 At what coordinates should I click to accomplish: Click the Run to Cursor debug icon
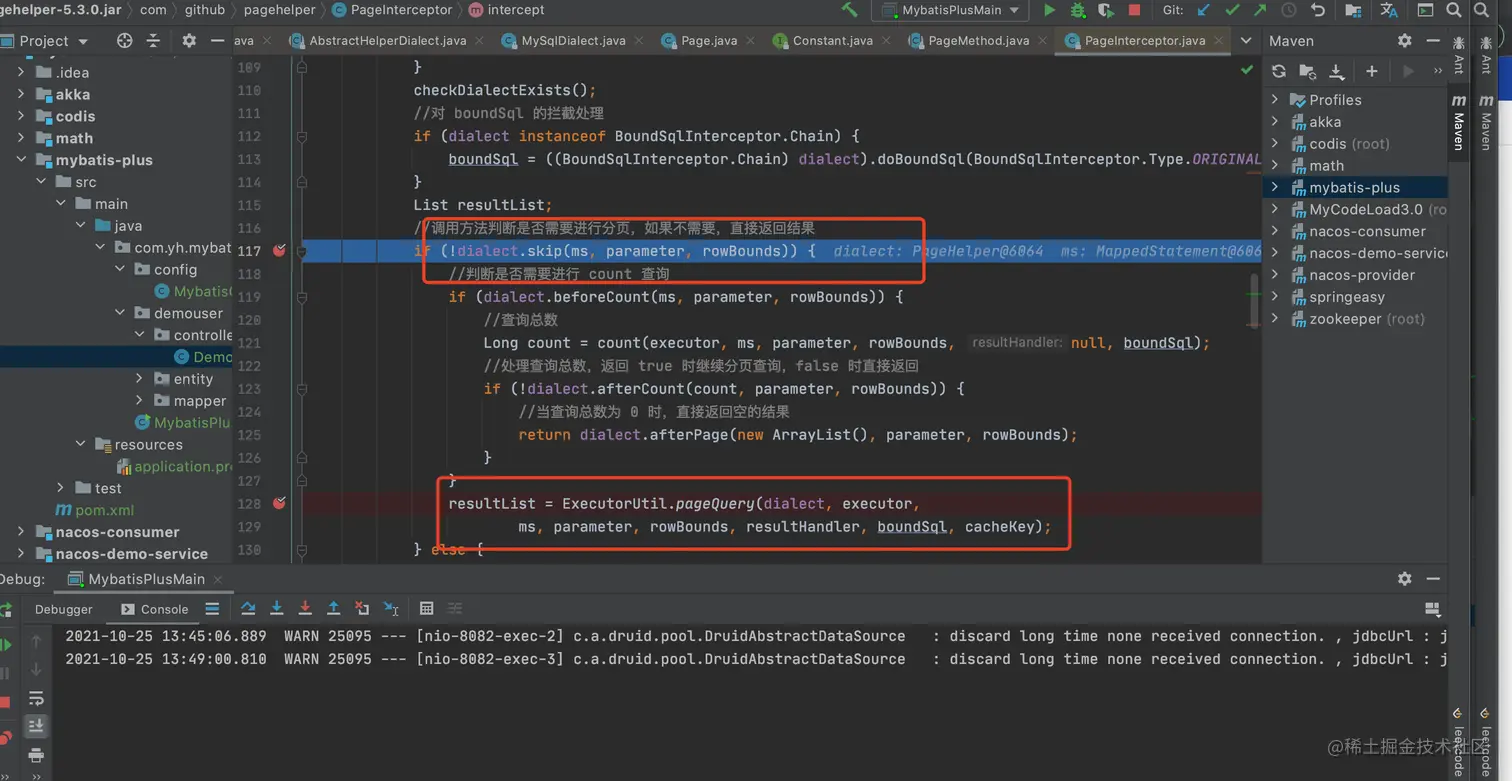tap(392, 608)
